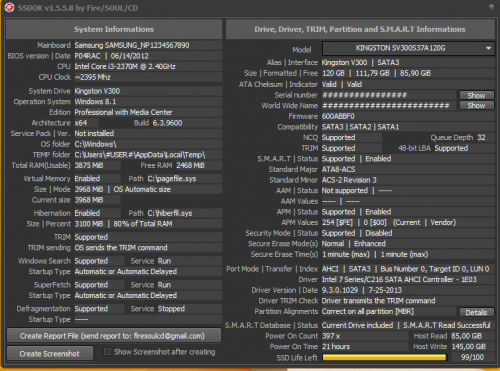Select 80% of Total RAM value
500x371 pixels.
[x=143, y=224]
